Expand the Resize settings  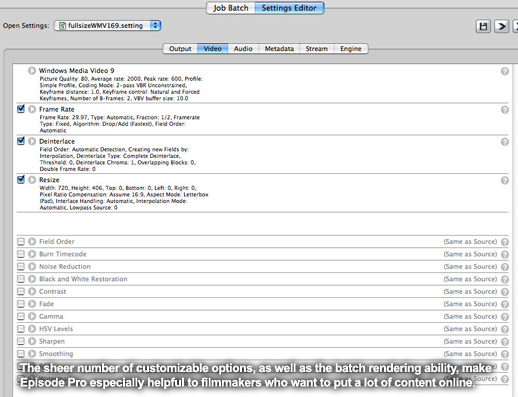coord(32,180)
